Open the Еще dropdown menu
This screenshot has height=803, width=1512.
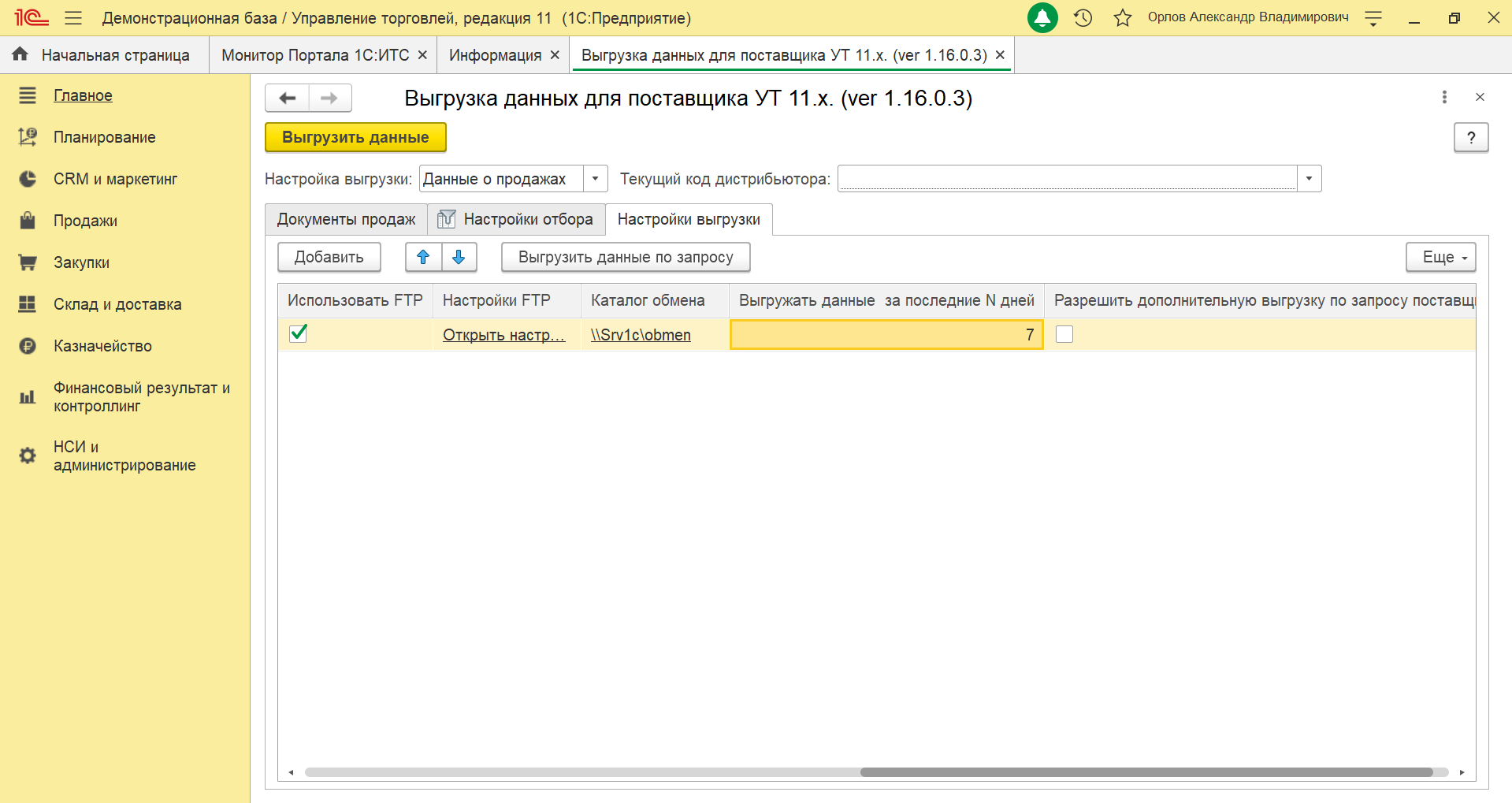[x=1441, y=257]
